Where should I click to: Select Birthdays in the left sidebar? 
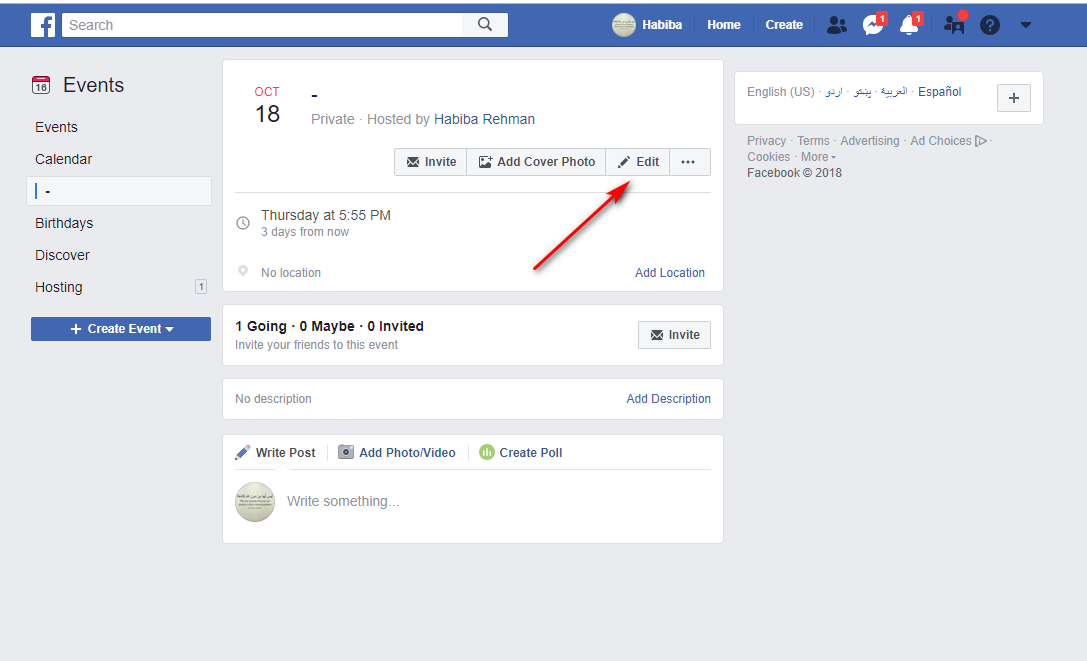click(64, 223)
